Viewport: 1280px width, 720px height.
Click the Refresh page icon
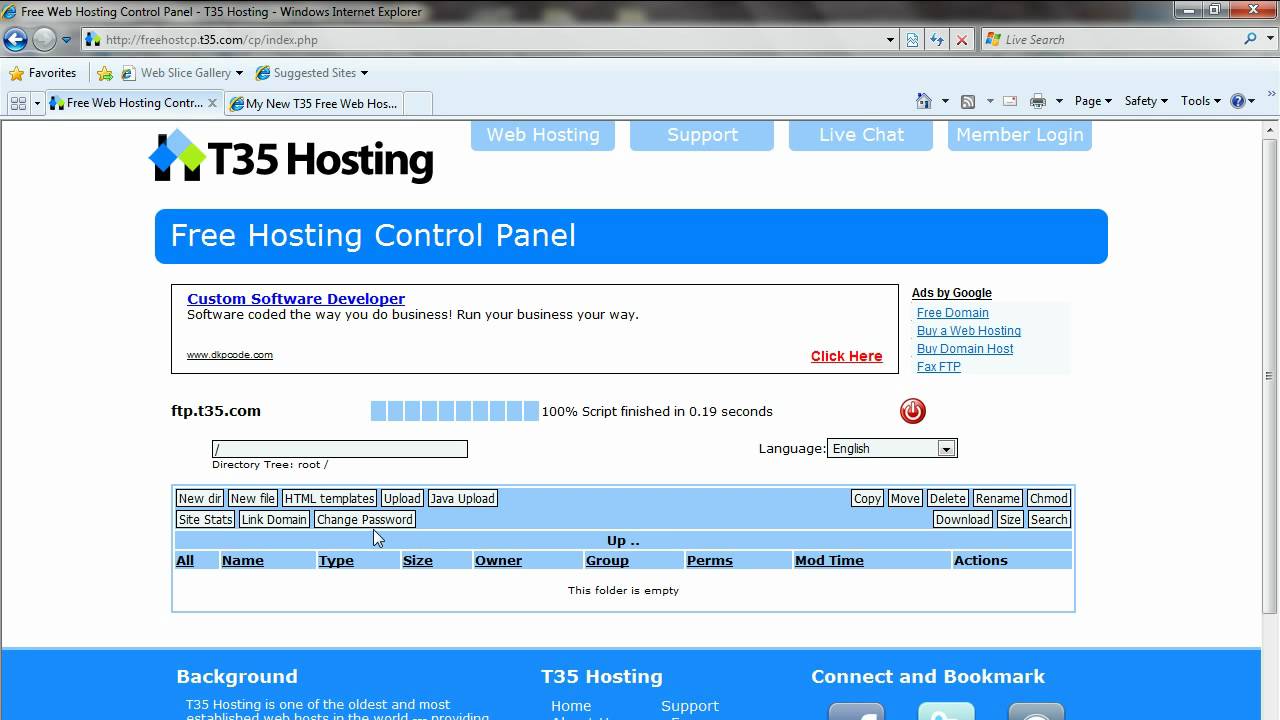click(937, 40)
